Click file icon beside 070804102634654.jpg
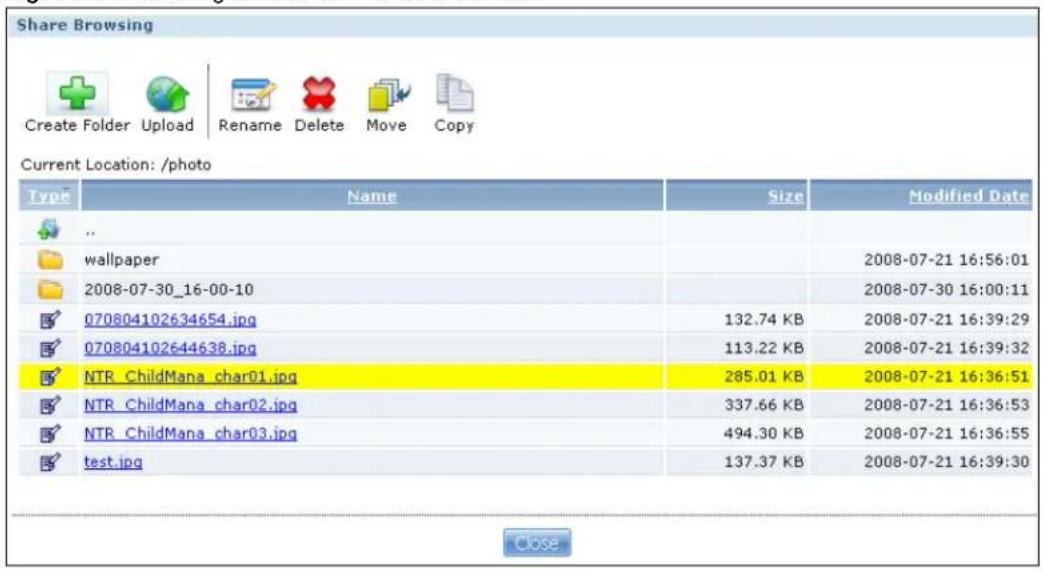This screenshot has width=1043, height=571. pos(50,319)
